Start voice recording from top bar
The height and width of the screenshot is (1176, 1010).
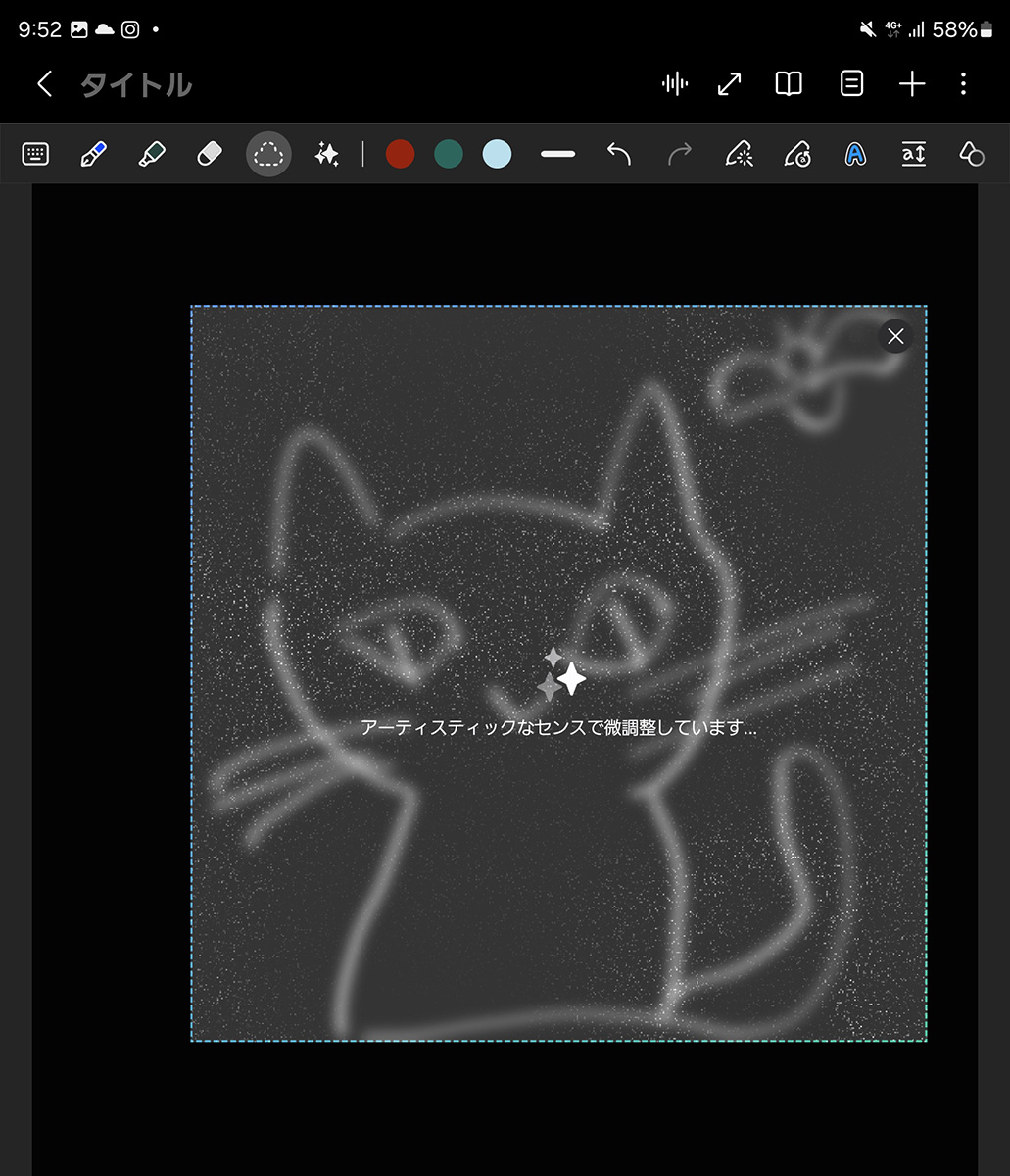(x=674, y=84)
